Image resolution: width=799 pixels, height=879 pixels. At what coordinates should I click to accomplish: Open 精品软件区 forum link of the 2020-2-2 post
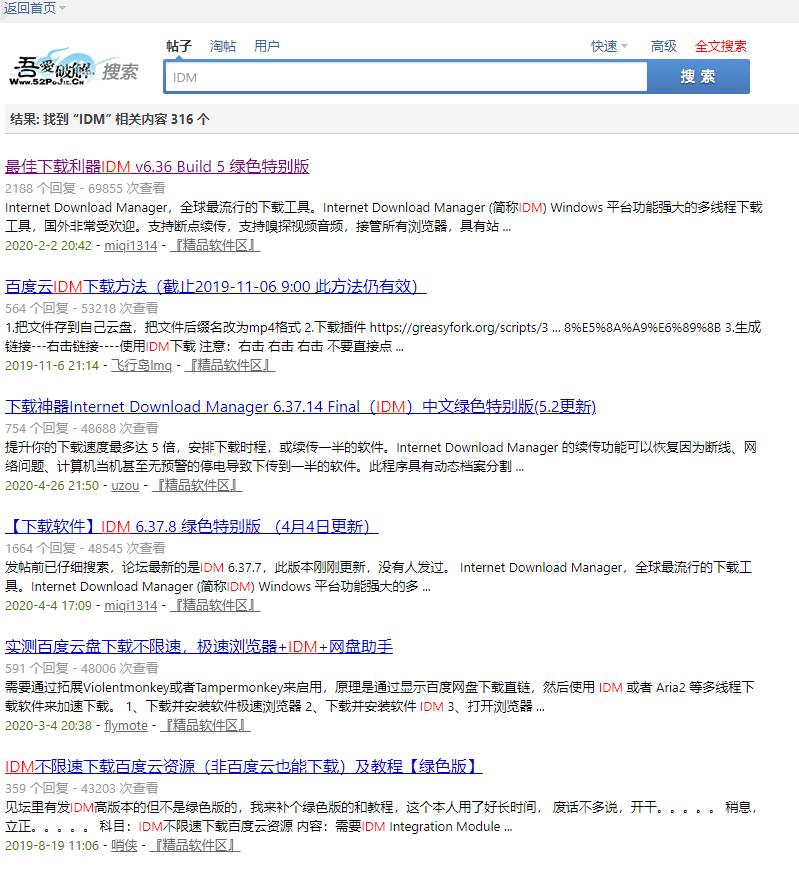(215, 246)
